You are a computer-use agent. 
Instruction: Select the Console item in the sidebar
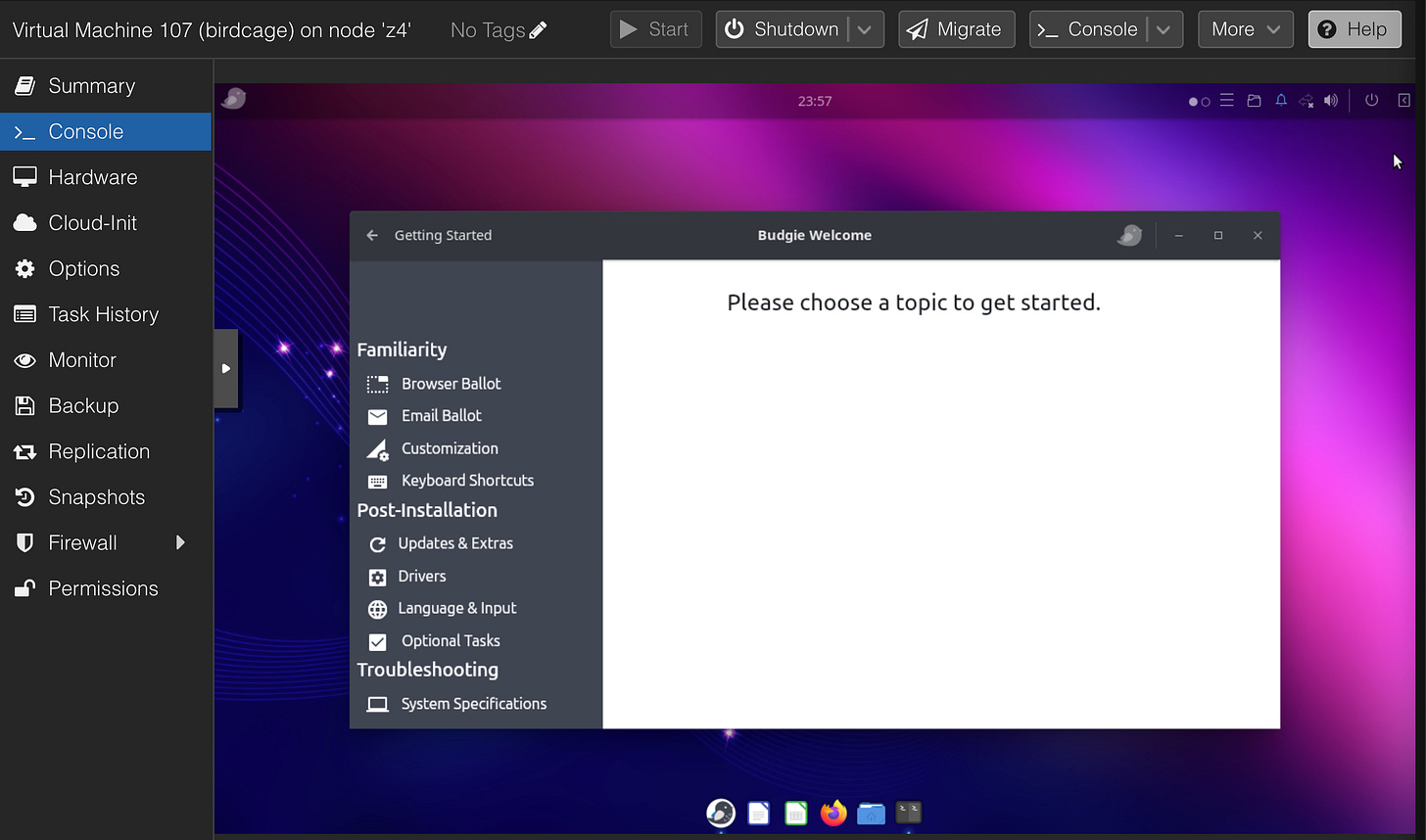pos(106,132)
